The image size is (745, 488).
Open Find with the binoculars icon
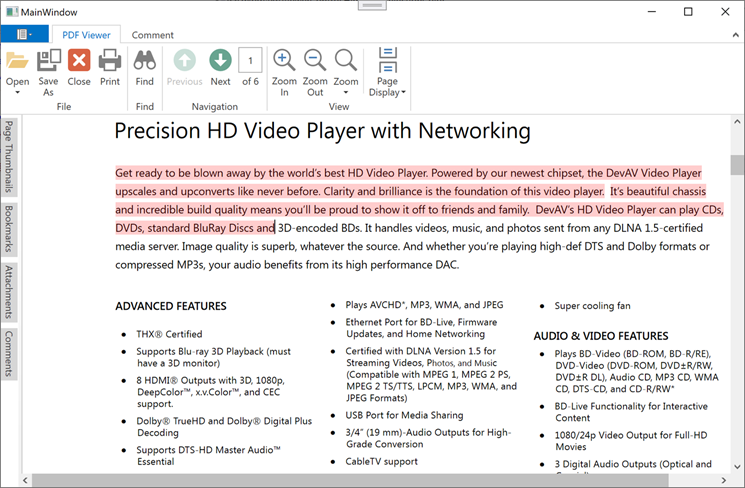144,61
